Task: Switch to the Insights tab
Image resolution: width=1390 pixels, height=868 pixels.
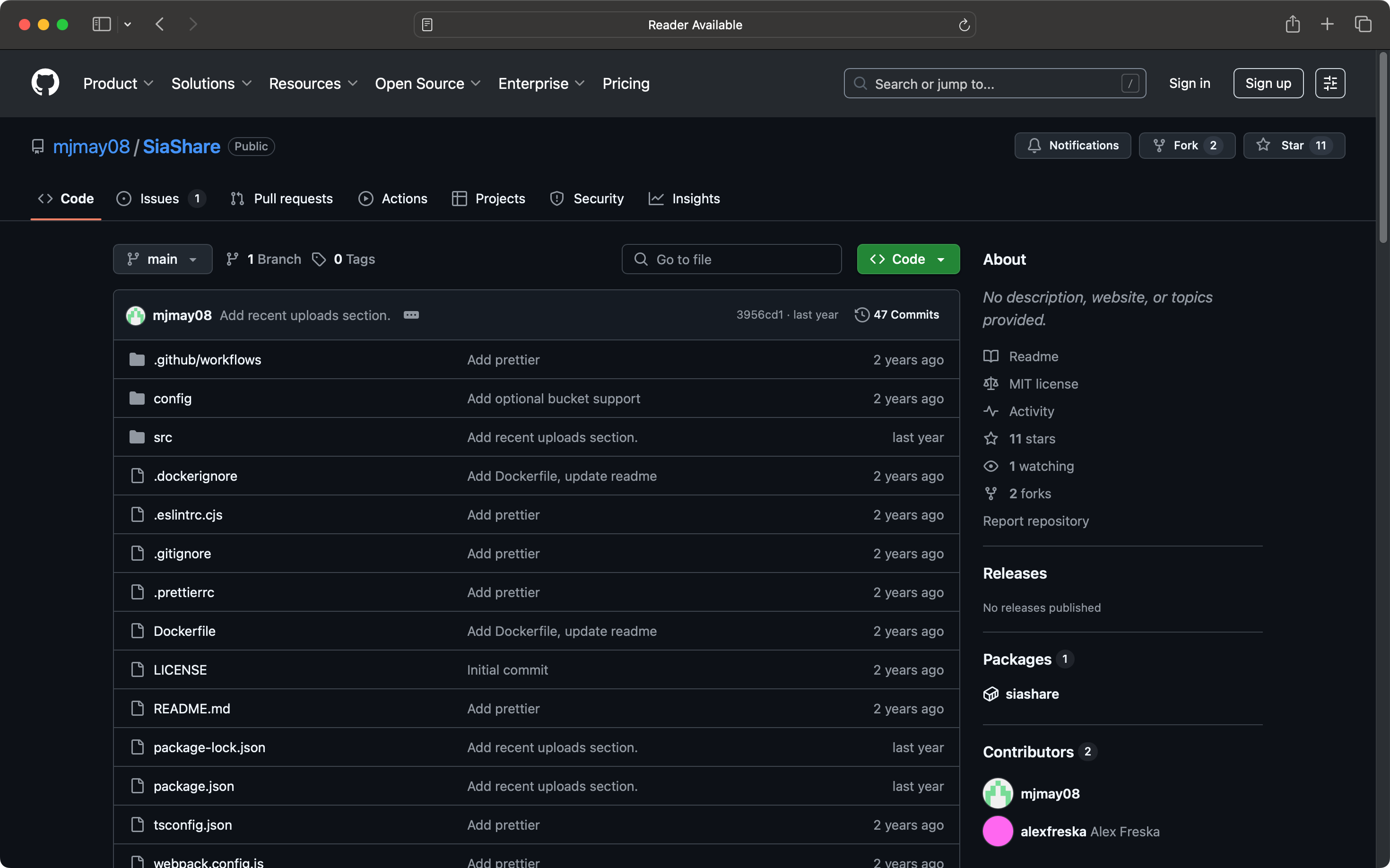Action: pos(684,199)
